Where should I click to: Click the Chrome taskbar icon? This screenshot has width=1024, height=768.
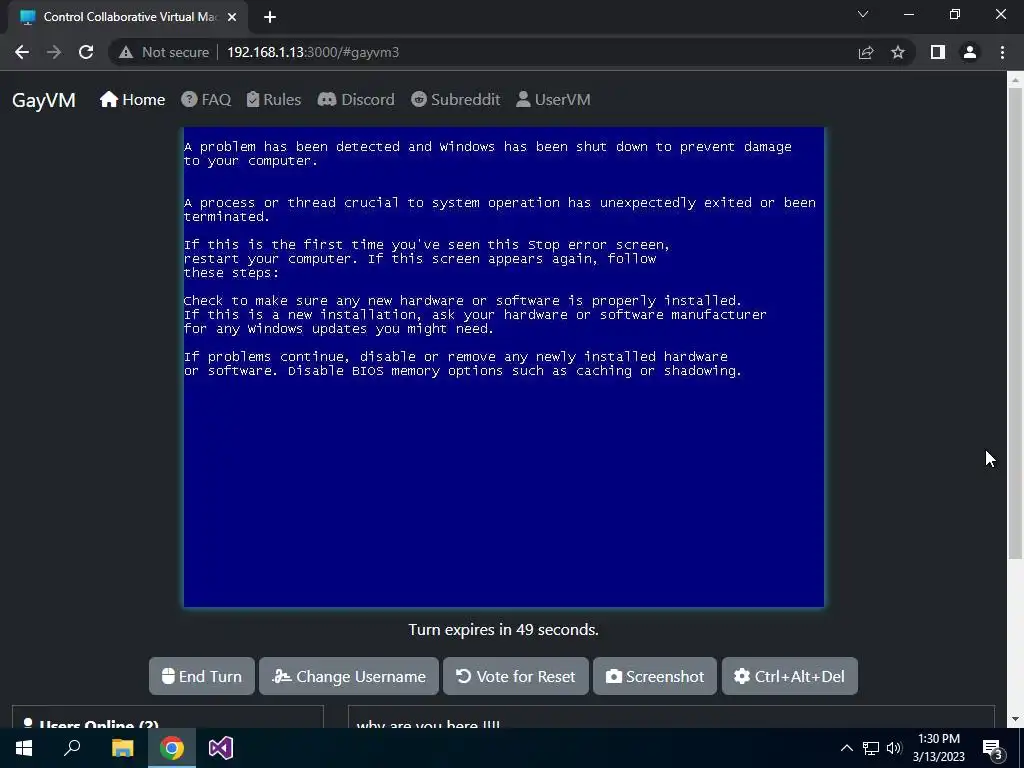point(172,748)
